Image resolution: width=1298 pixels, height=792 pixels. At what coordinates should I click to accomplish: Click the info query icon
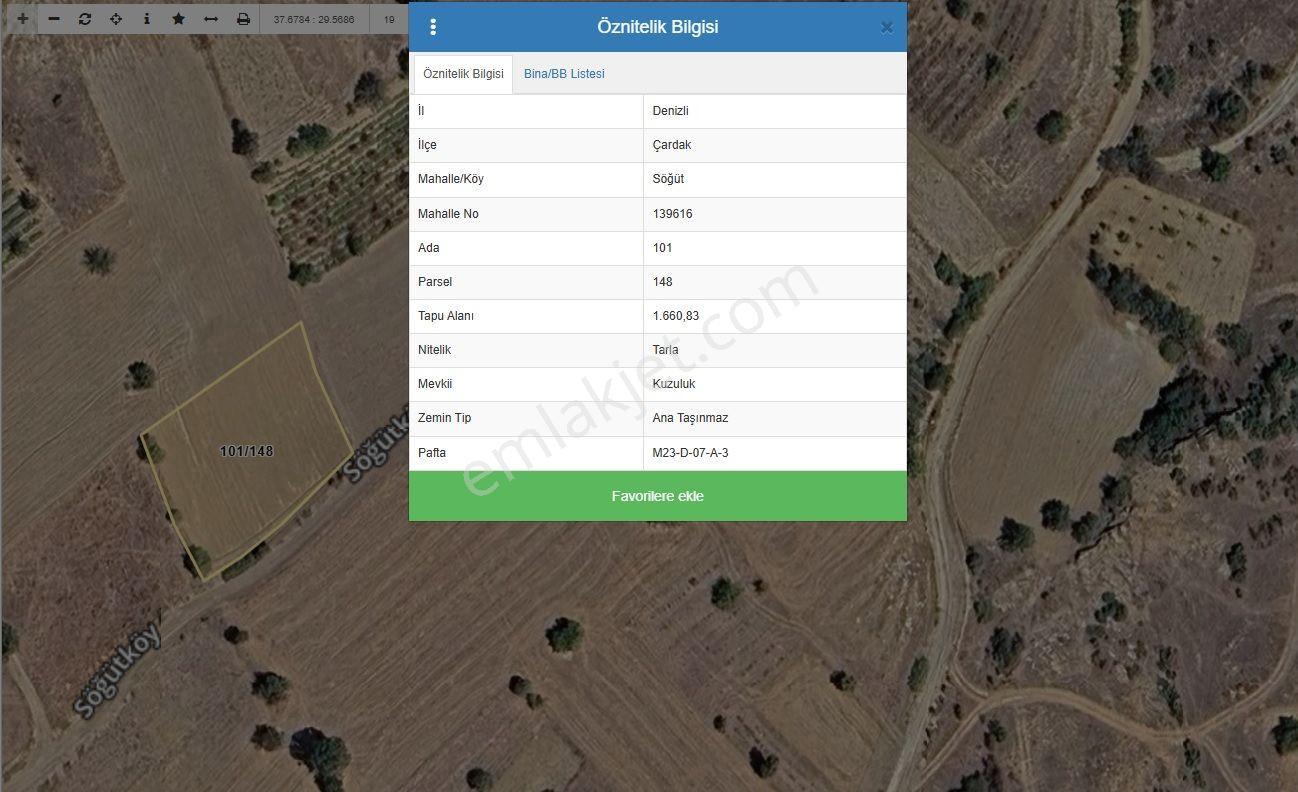(x=147, y=19)
